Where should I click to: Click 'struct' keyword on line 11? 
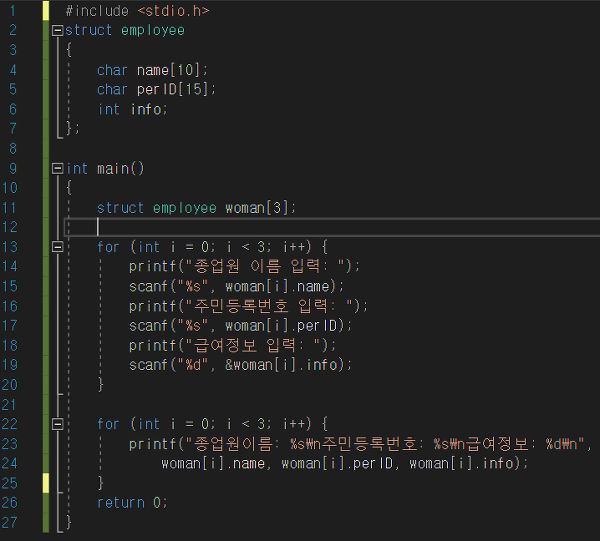pos(120,208)
